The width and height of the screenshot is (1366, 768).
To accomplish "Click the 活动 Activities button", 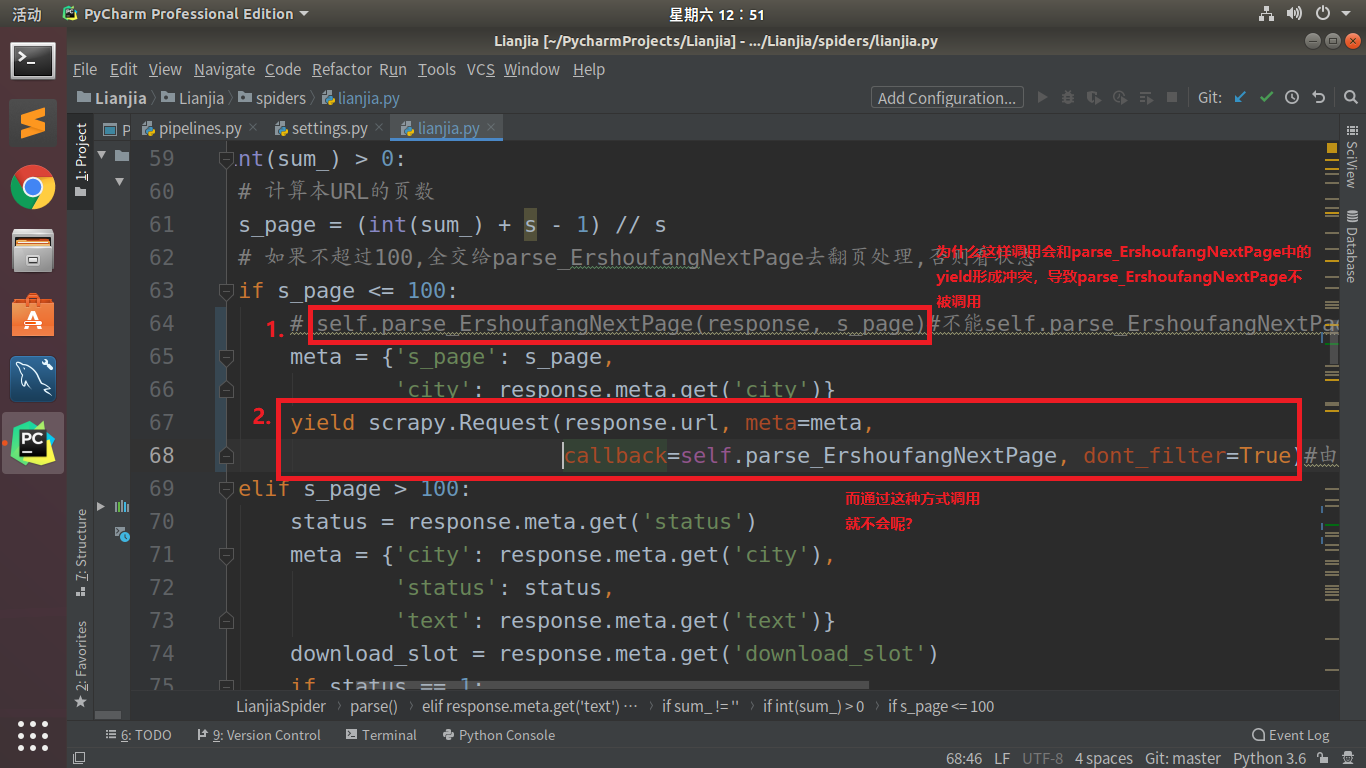I will click(27, 14).
